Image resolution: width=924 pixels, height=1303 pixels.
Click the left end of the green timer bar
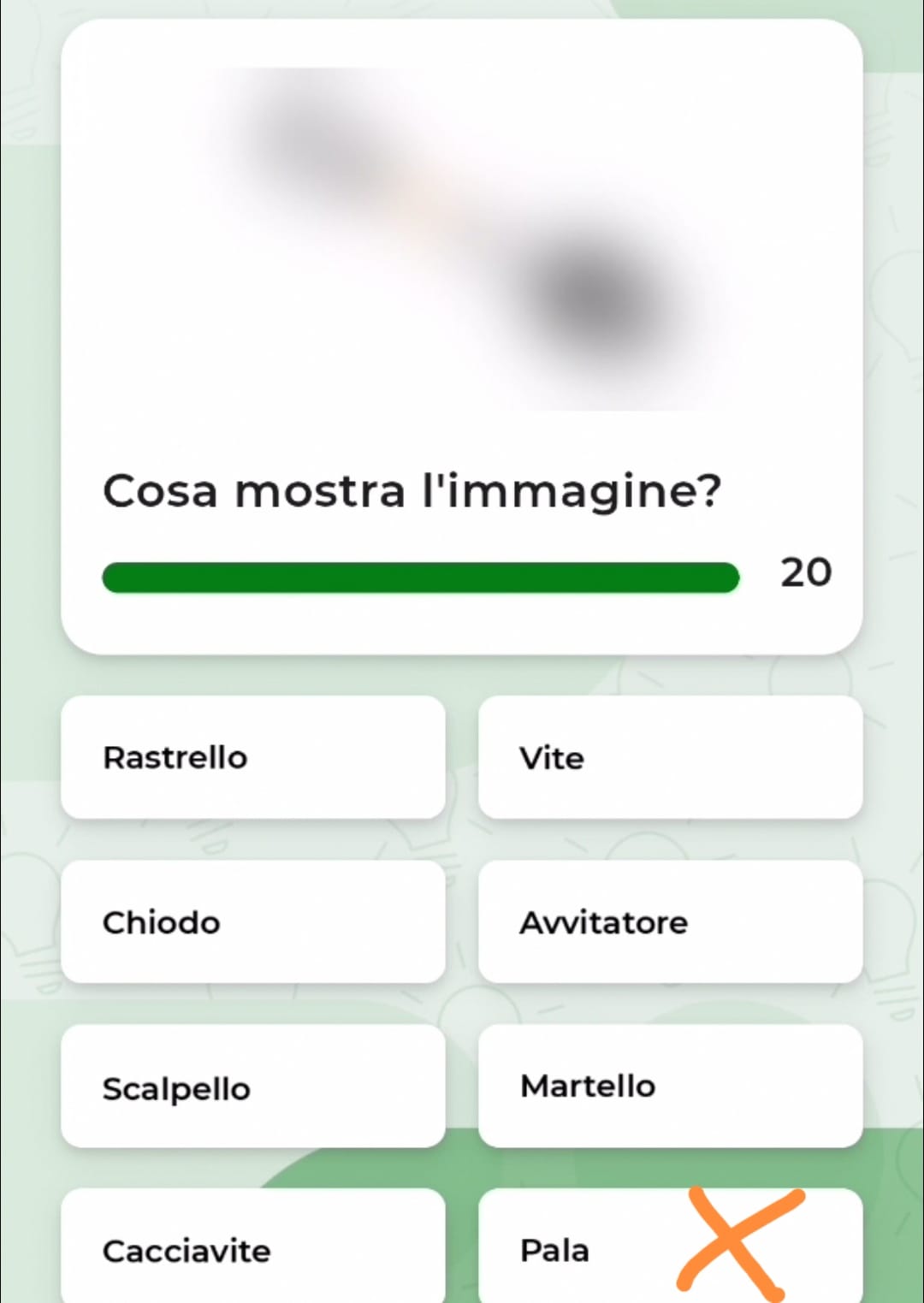[x=115, y=577]
